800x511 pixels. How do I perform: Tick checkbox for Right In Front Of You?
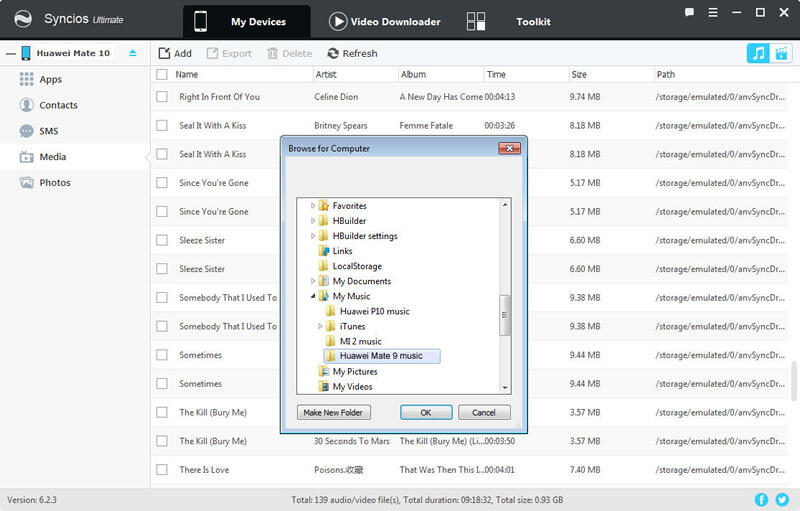pyautogui.click(x=162, y=97)
